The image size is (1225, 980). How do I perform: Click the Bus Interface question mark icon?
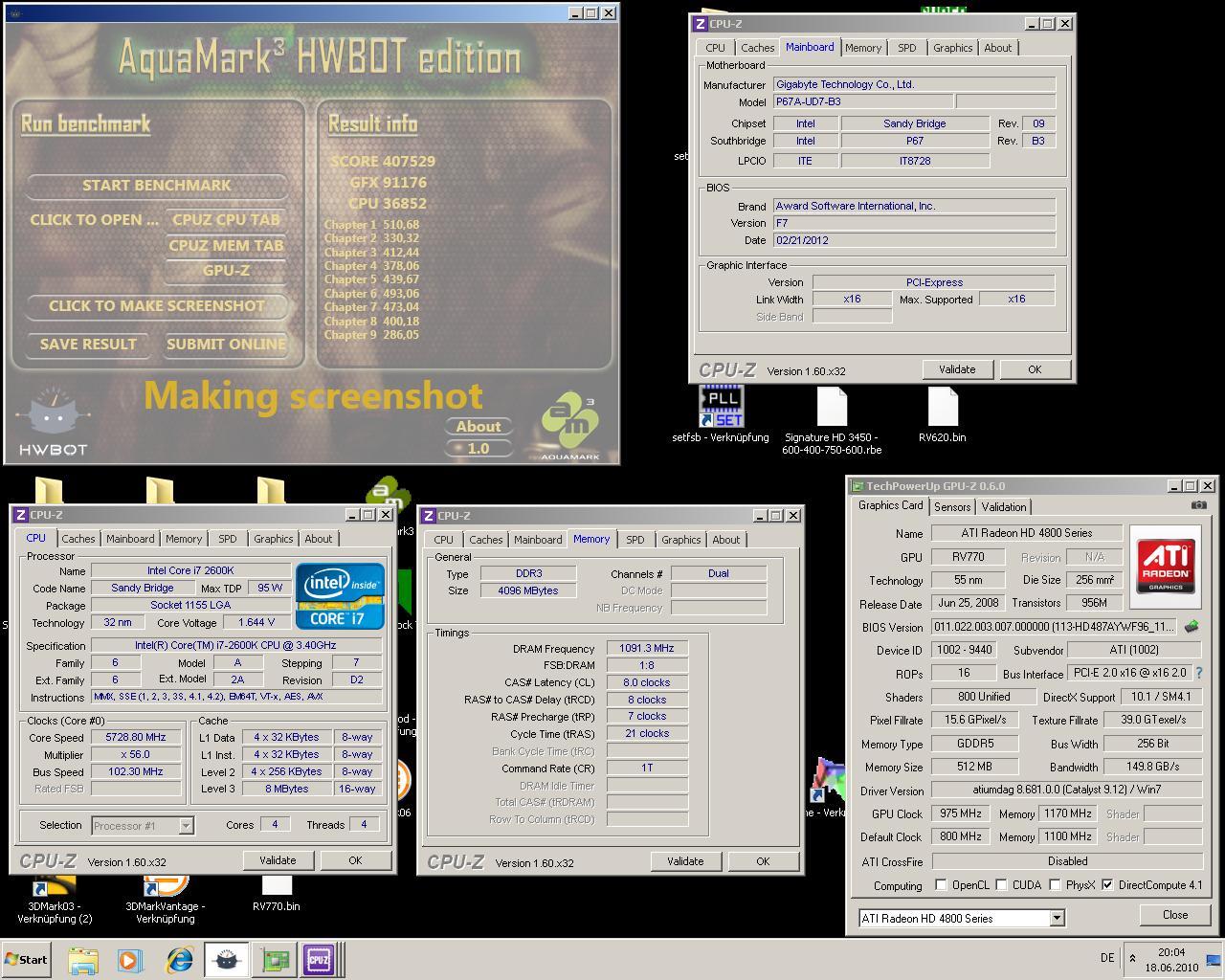click(x=1198, y=674)
